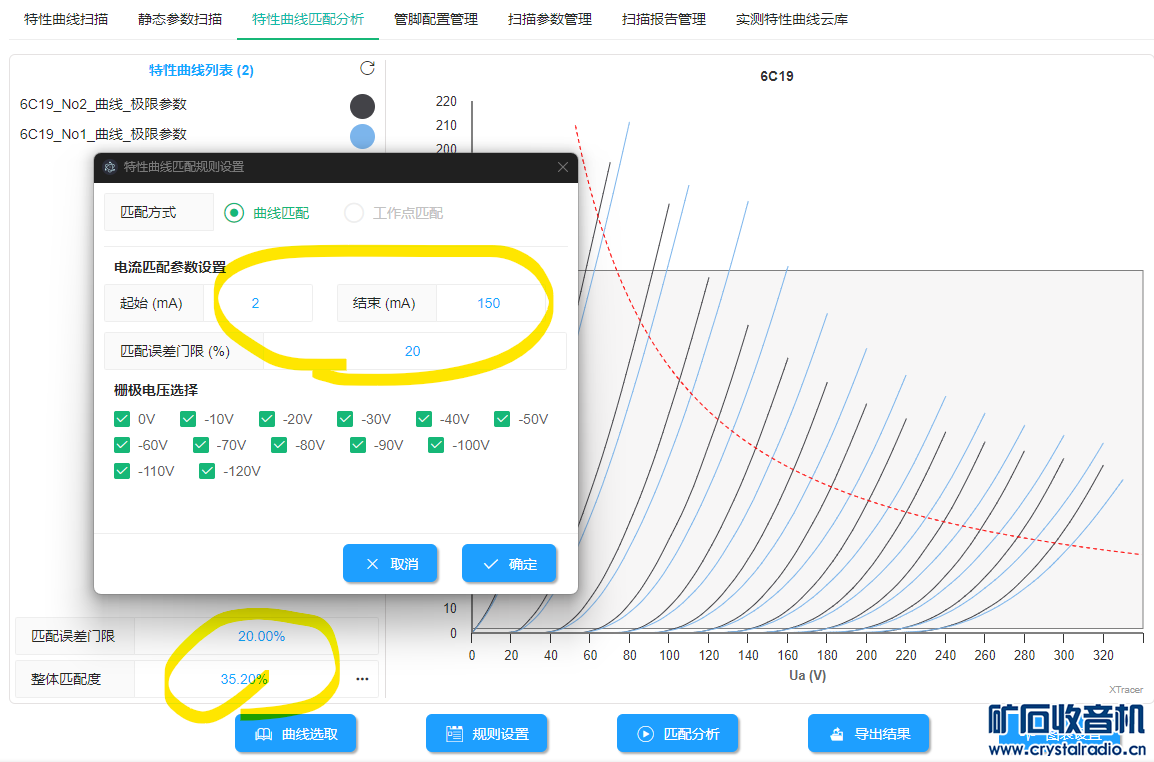Click the dark swatch for 6C19_No2 curve
The width and height of the screenshot is (1154, 762).
(x=362, y=106)
